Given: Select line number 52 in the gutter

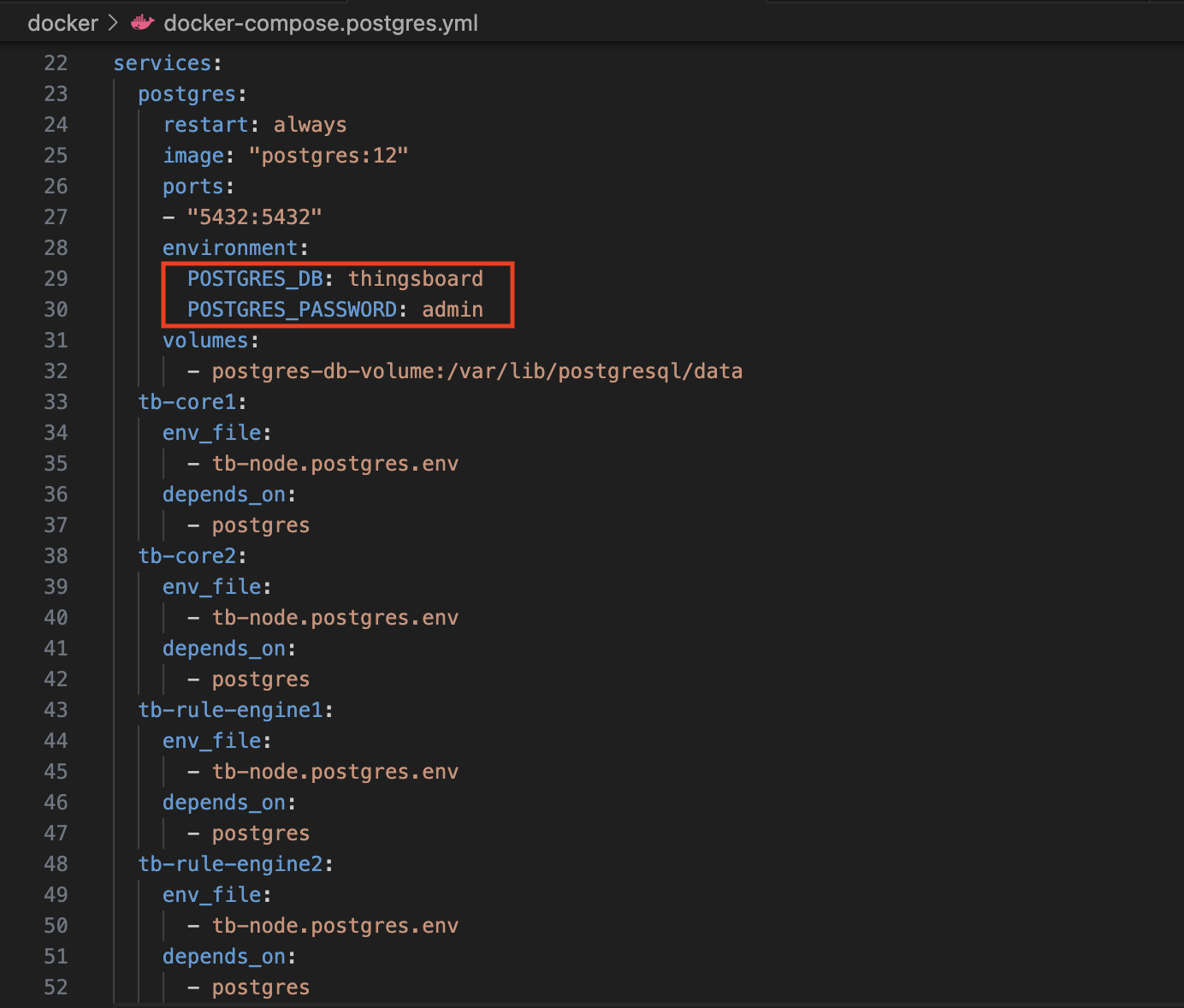Looking at the screenshot, I should pyautogui.click(x=56, y=987).
